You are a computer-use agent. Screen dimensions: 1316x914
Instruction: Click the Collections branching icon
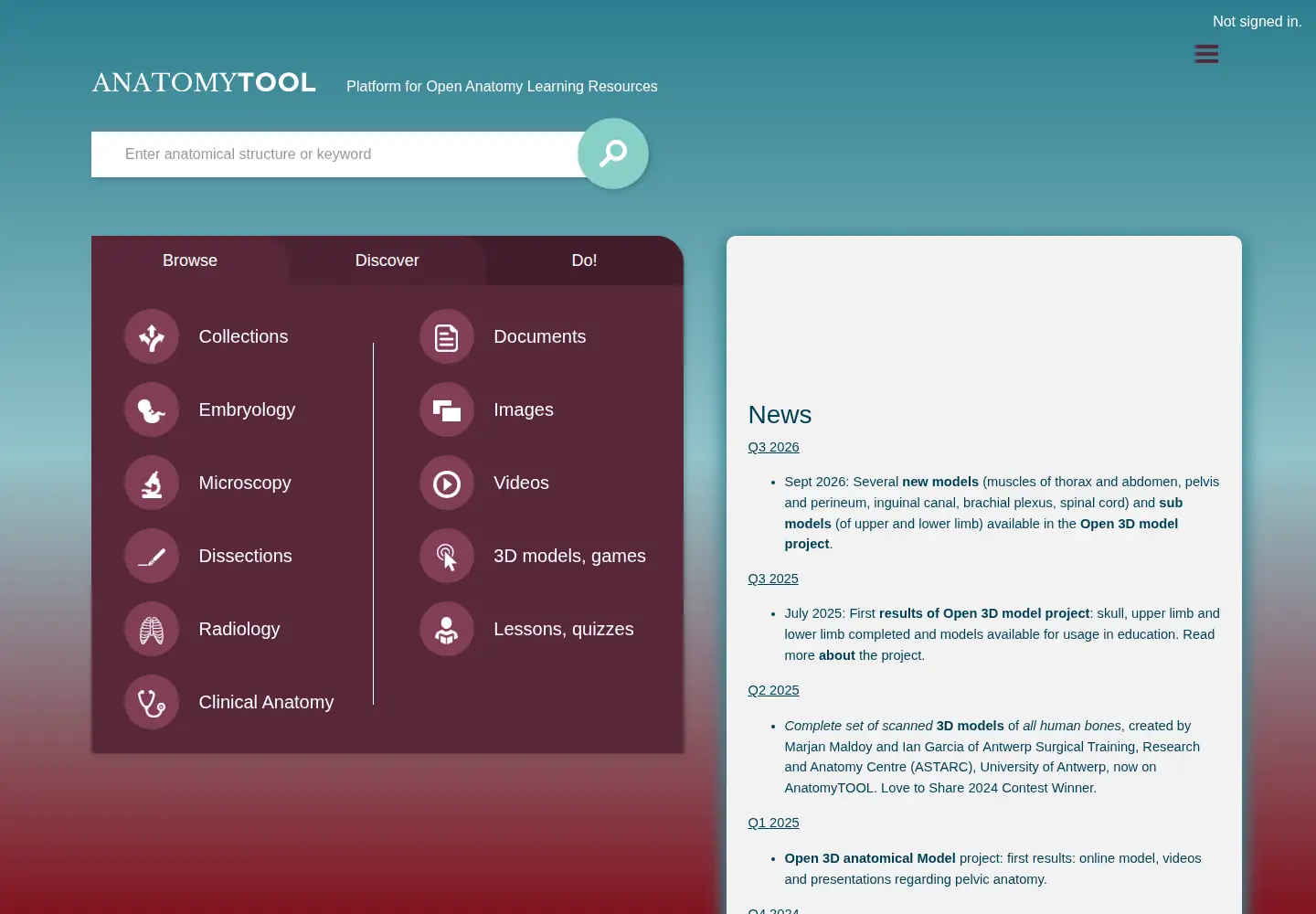coord(152,336)
